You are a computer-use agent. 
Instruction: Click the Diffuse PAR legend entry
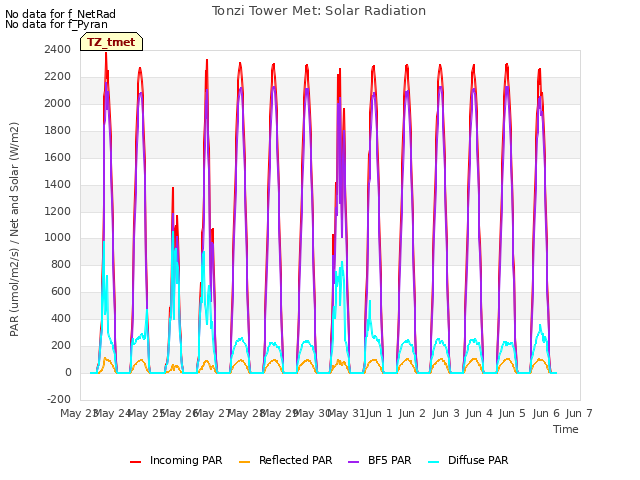click(468, 460)
